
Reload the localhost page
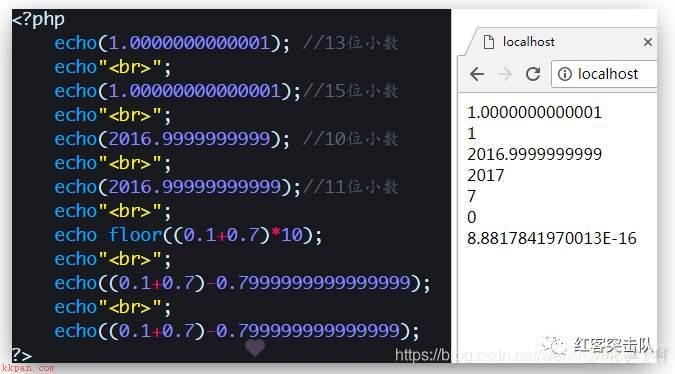533,74
